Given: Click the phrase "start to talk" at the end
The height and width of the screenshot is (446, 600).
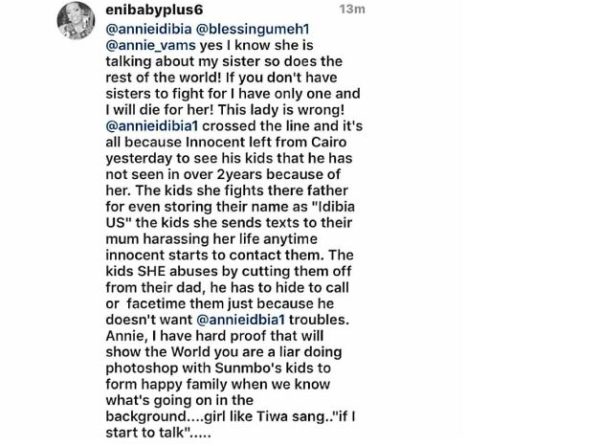Looking at the screenshot, I should [x=145, y=433].
